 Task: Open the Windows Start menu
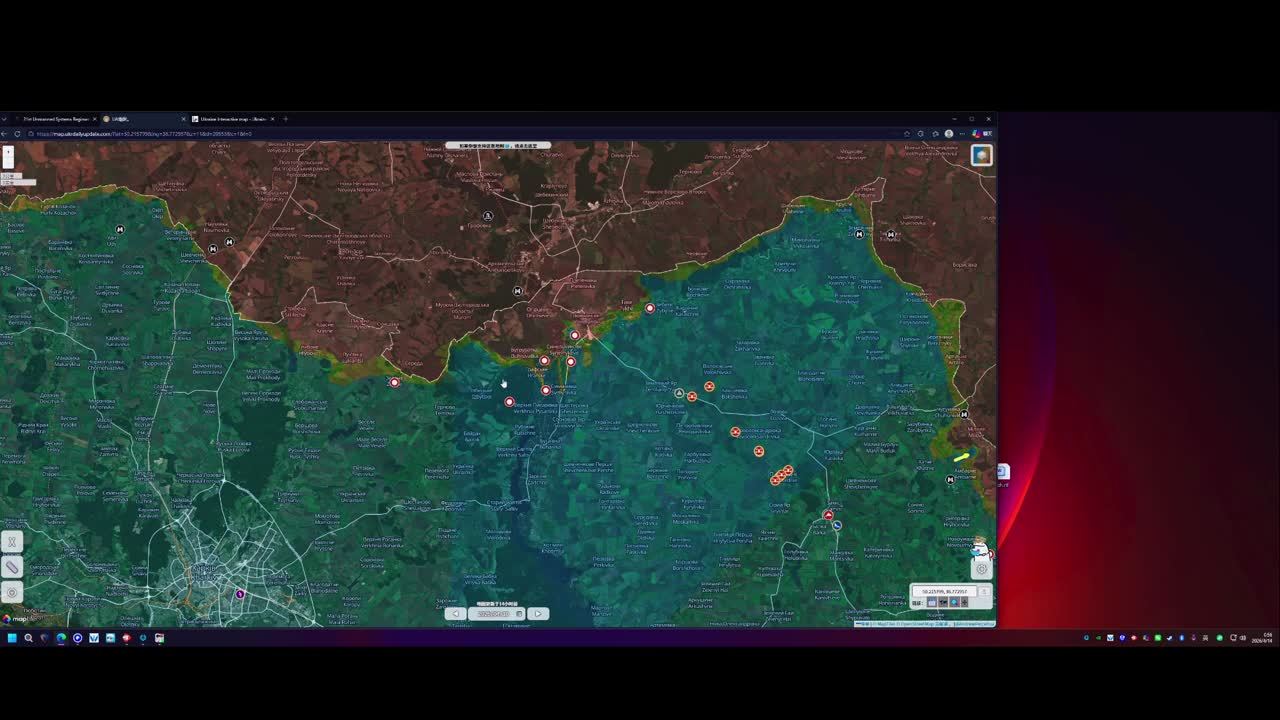pos(12,638)
